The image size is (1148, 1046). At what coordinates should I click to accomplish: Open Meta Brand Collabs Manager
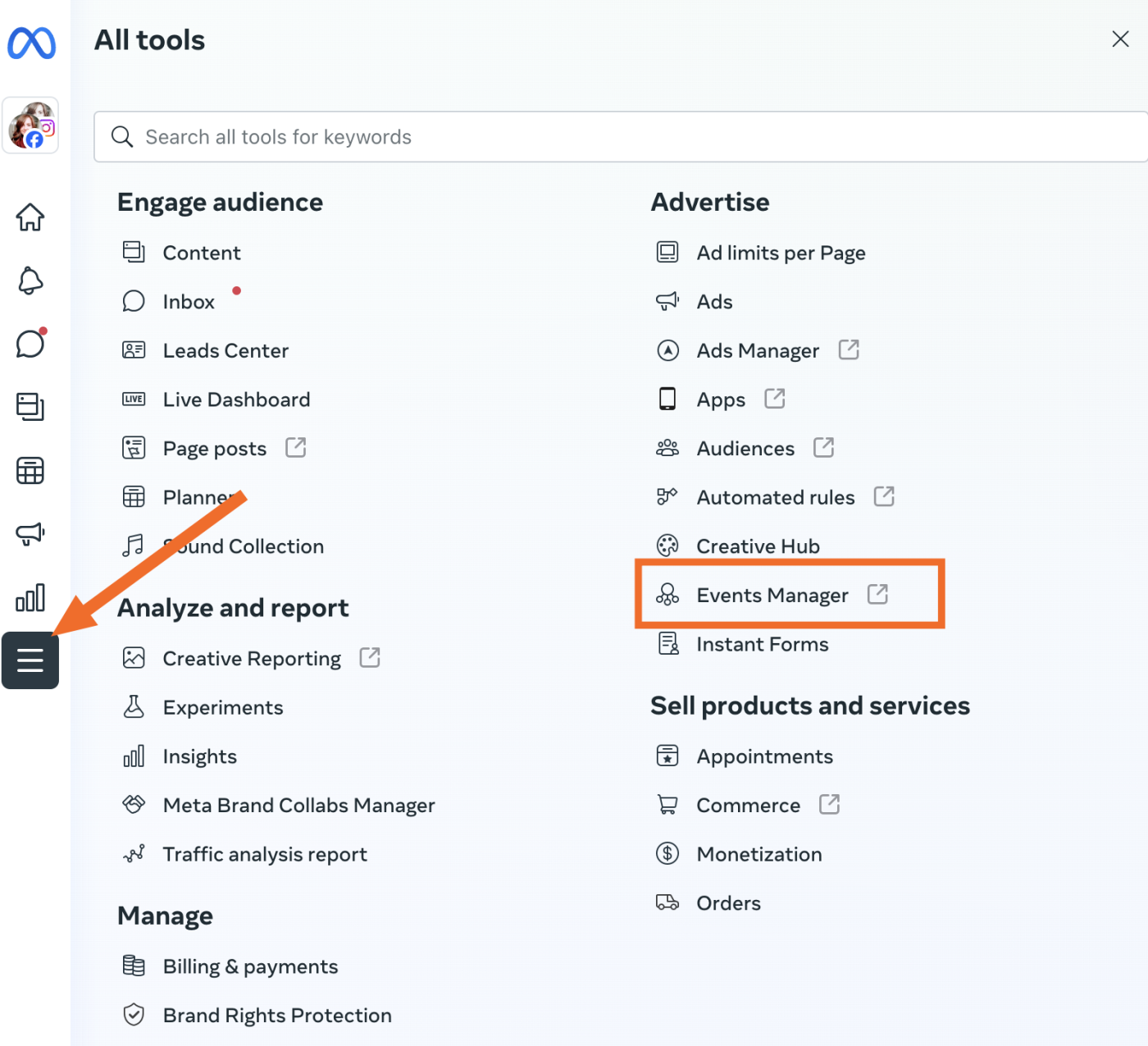click(x=299, y=806)
